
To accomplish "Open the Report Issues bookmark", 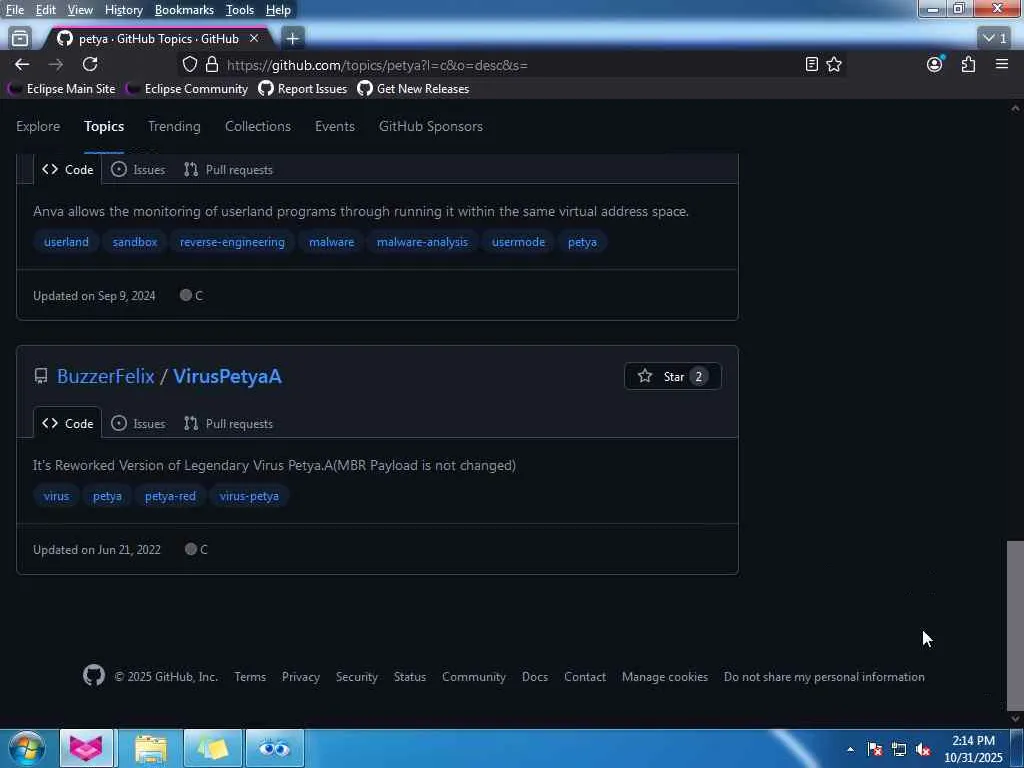I will [303, 89].
